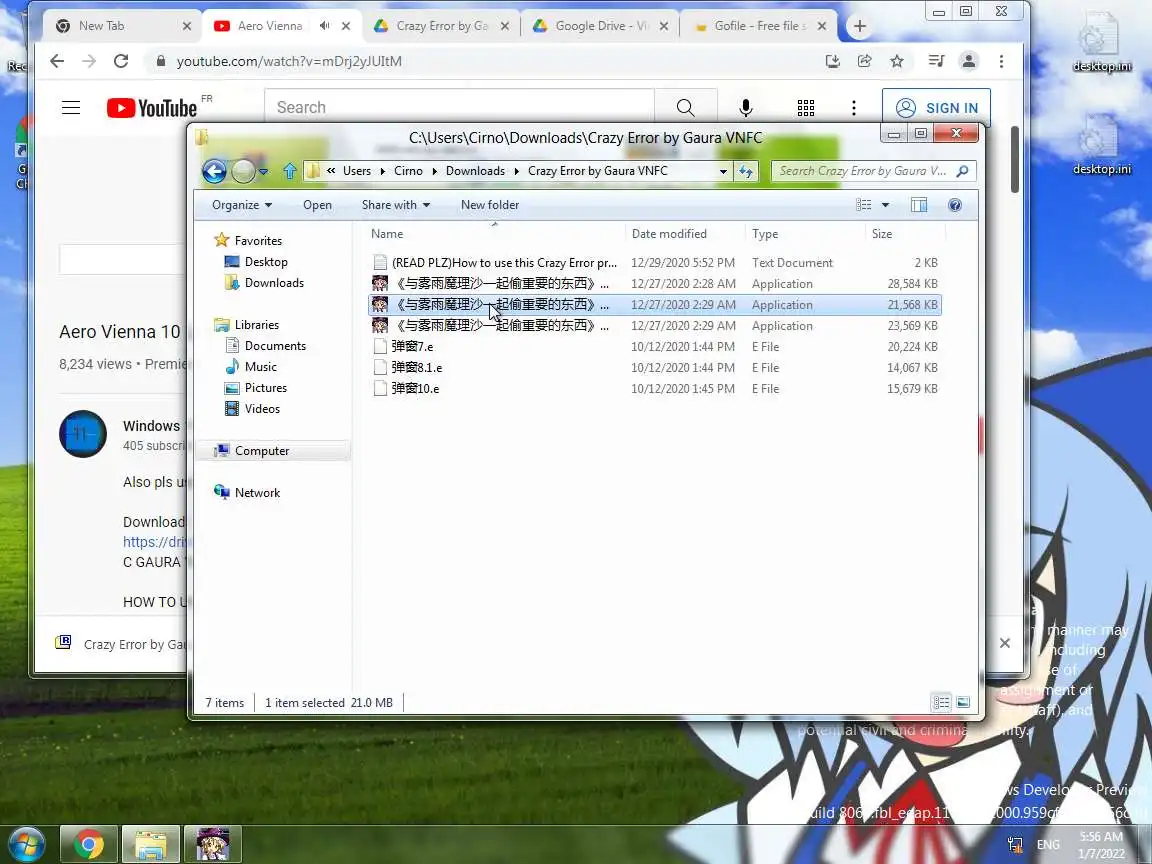Image resolution: width=1152 pixels, height=864 pixels.
Task: Open the YouTube hamburger guide menu
Action: [x=71, y=108]
